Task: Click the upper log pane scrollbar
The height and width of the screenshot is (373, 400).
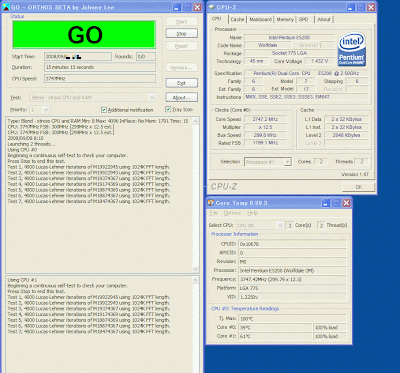Action: tap(196, 195)
